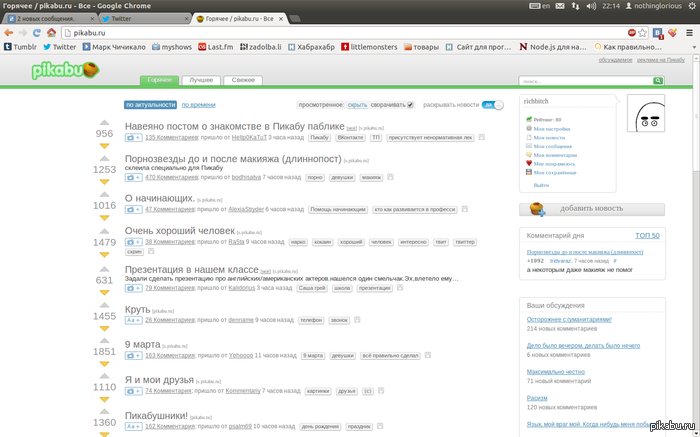The height and width of the screenshot is (437, 700).
Task: Expand 'Презентация в нашем классе' post preview
Action: 134,288
